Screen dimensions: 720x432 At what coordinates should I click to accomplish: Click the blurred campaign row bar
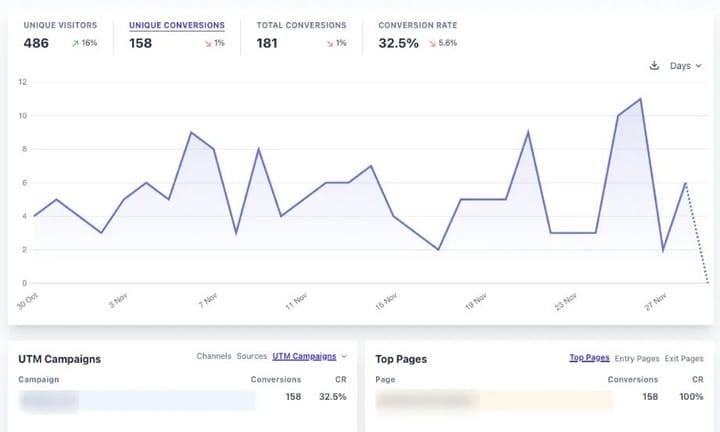[137, 401]
